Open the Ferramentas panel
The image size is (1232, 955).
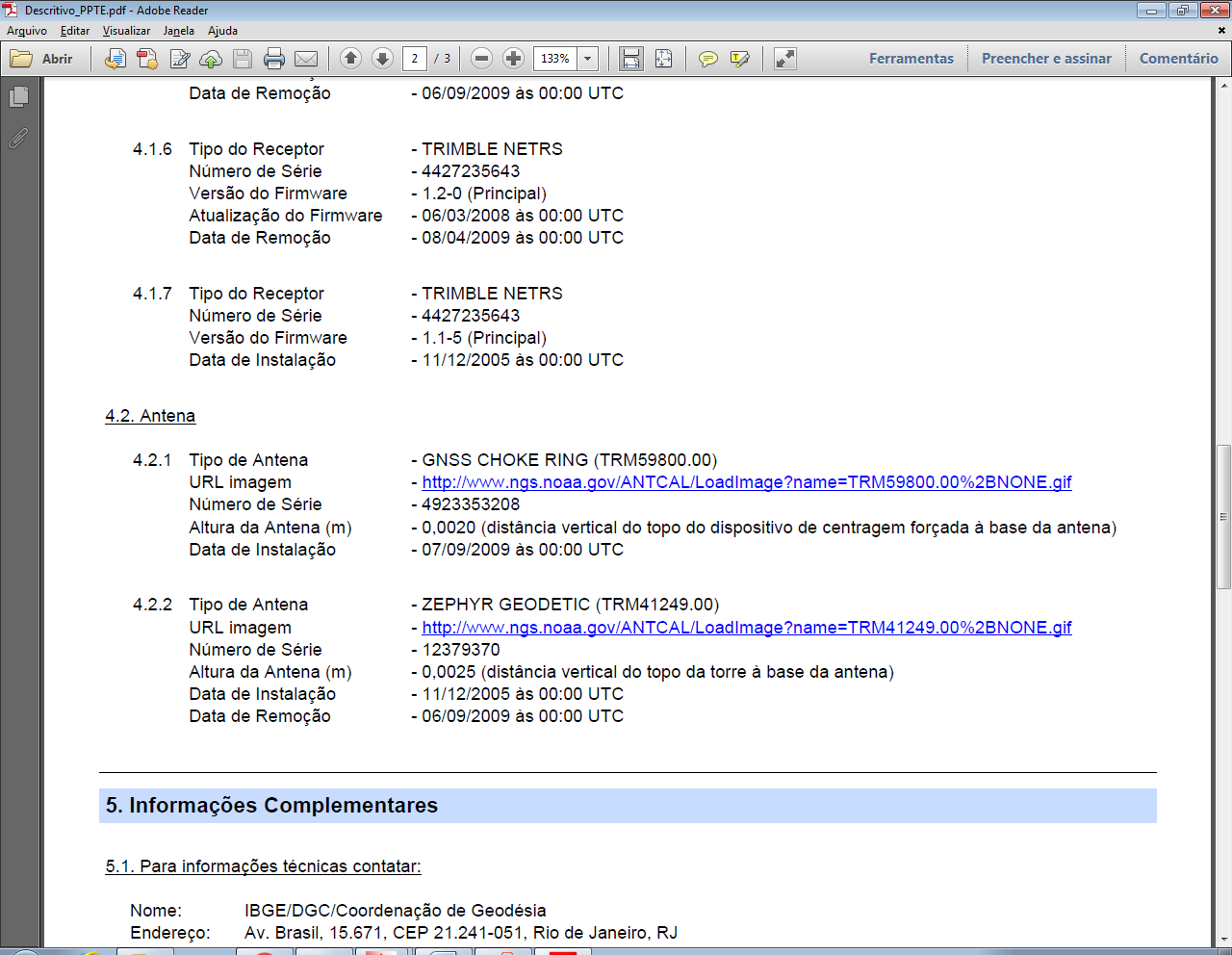[x=911, y=59]
